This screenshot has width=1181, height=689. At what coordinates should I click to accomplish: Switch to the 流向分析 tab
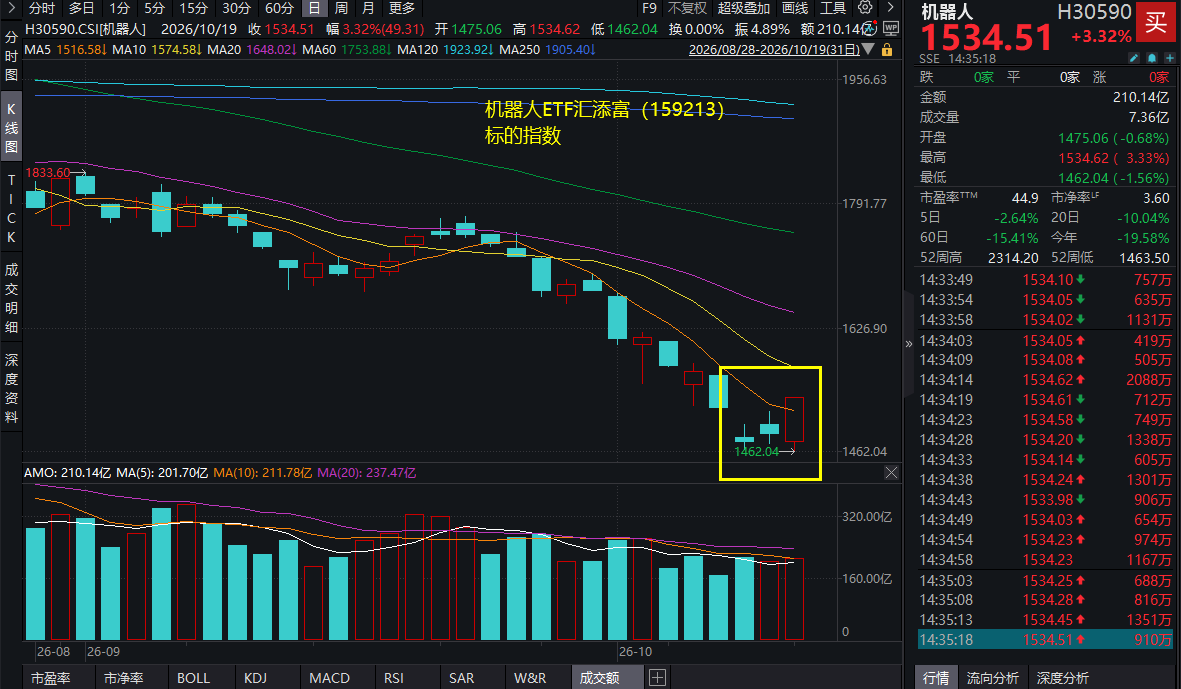(x=992, y=678)
